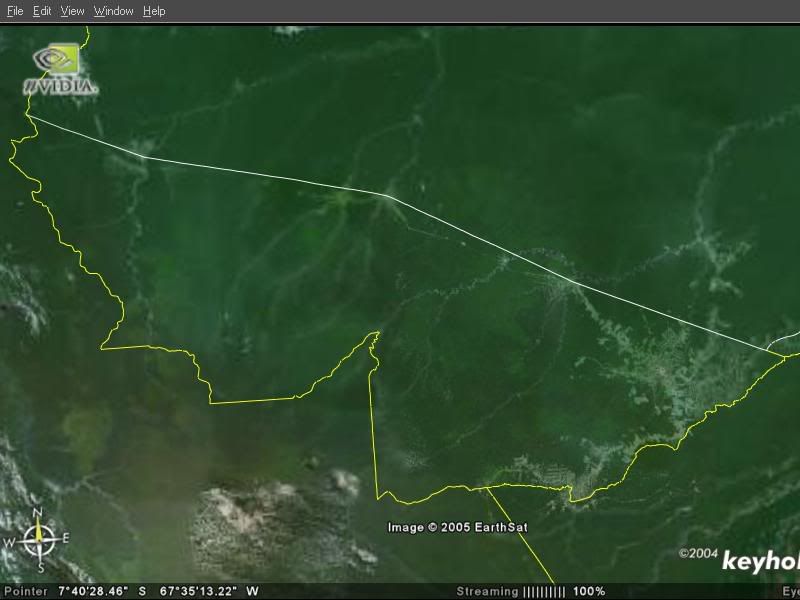Viewport: 800px width, 600px height.
Task: Click the ©2004 keyhole copyright text
Action: (739, 560)
